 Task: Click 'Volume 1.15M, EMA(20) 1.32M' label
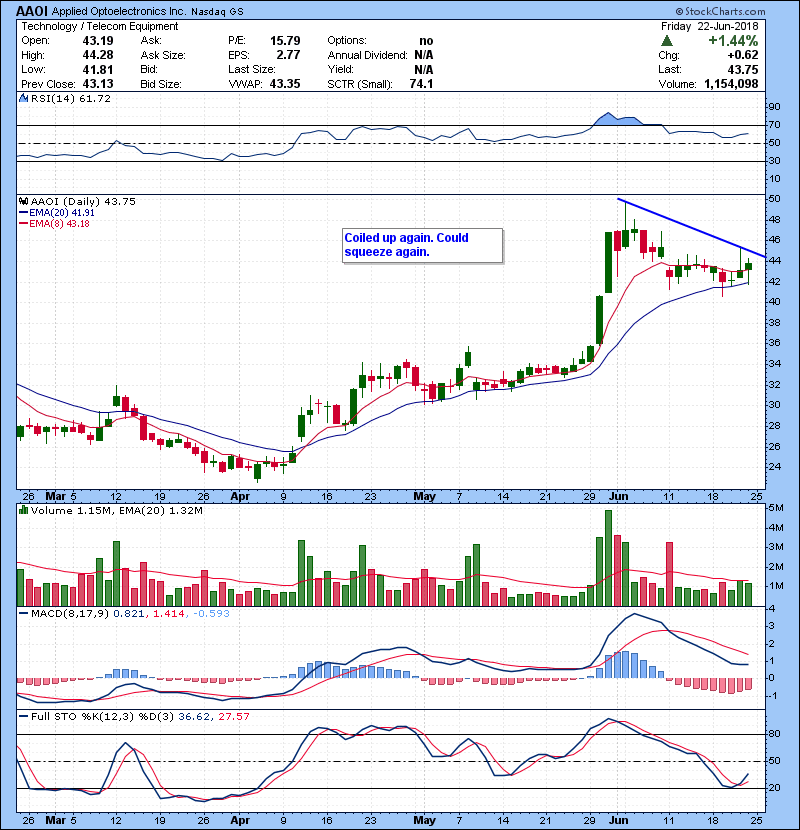[116, 511]
